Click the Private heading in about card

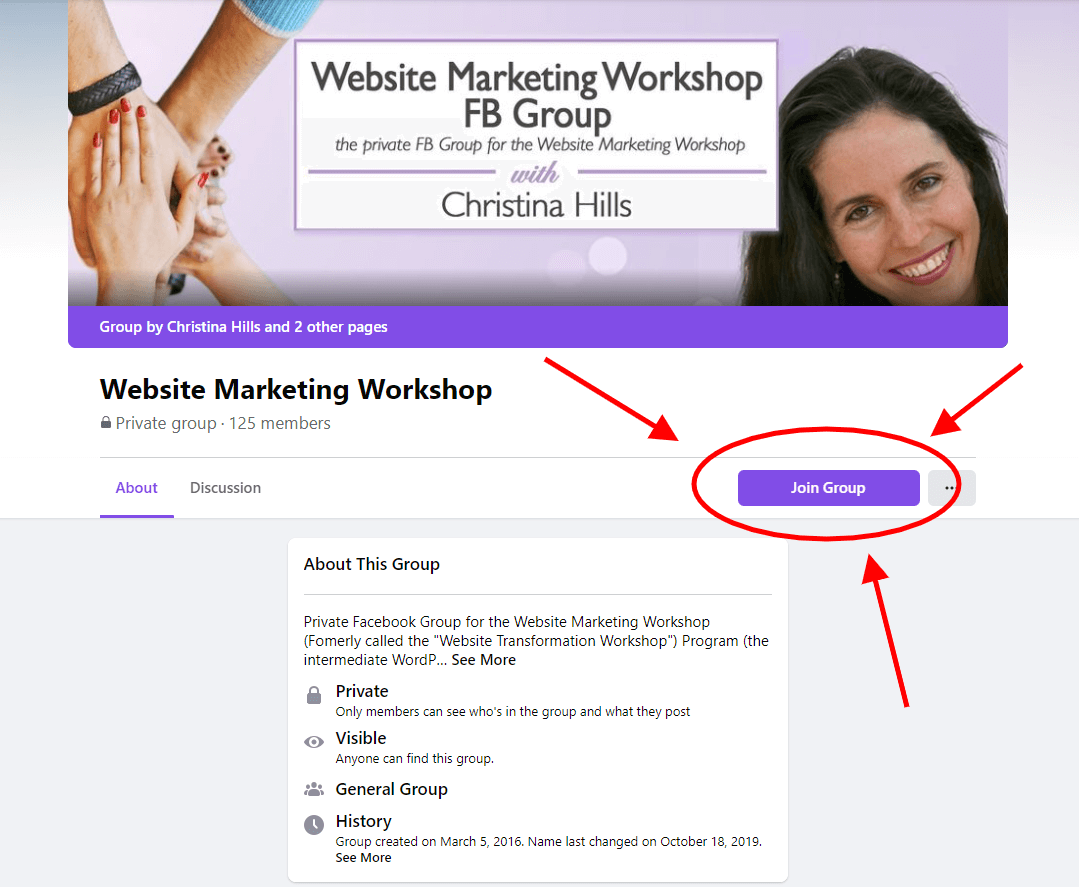tap(362, 691)
